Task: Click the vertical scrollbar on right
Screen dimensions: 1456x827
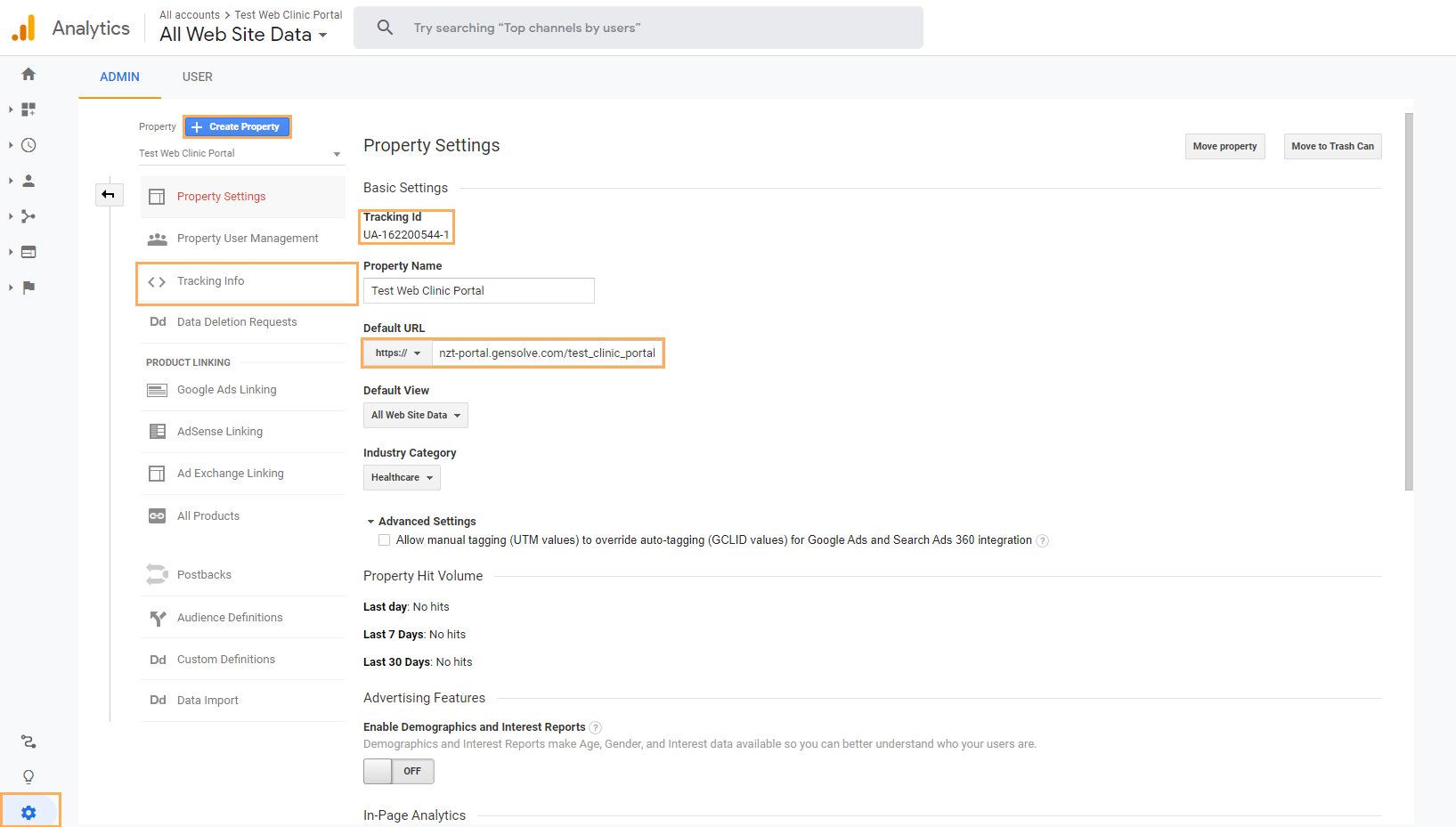Action: coord(1409,301)
